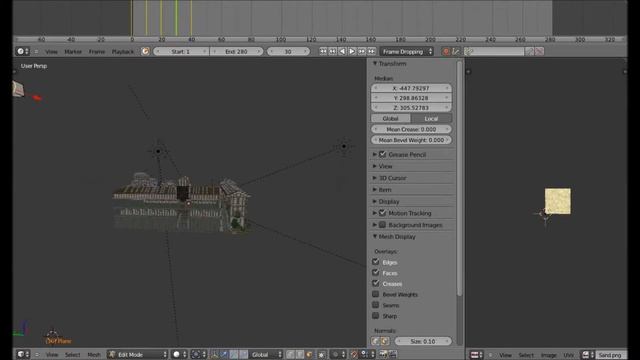Screen dimensions: 640x360
Task: Click the End: 280 frame field
Action: click(x=236, y=51)
